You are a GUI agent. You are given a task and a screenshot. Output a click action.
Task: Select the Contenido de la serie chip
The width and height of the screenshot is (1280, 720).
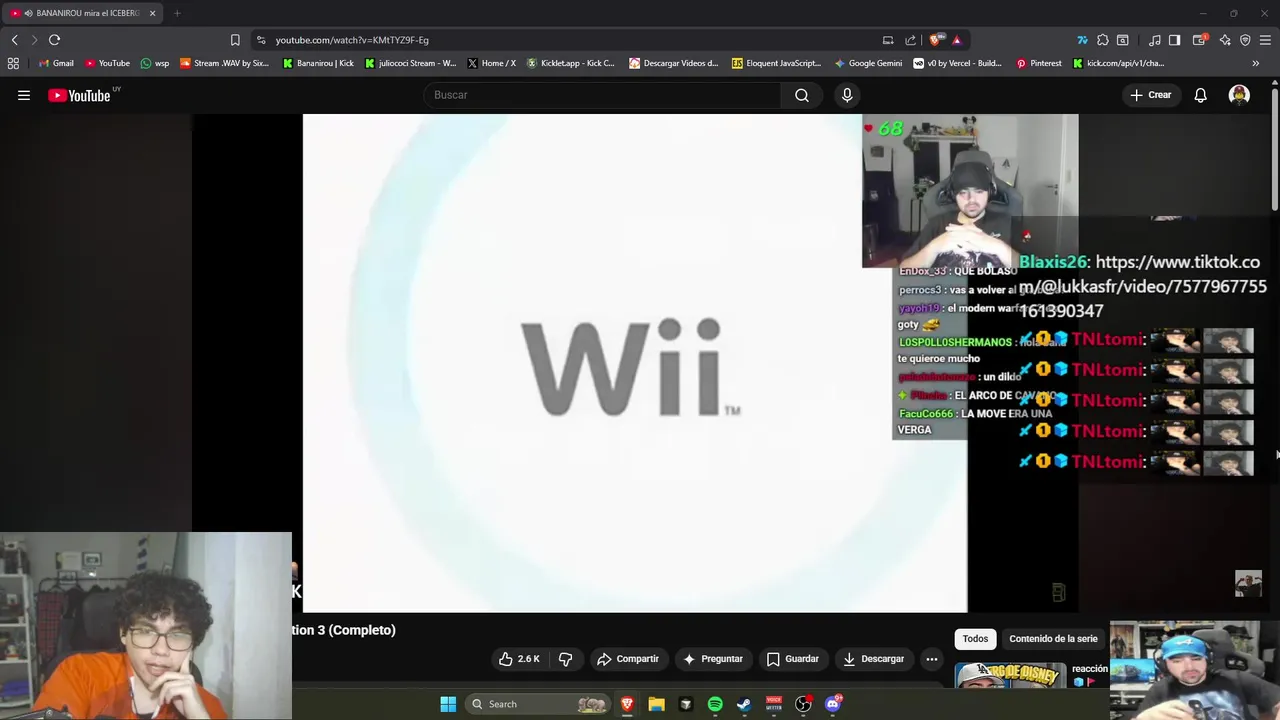coord(1053,639)
